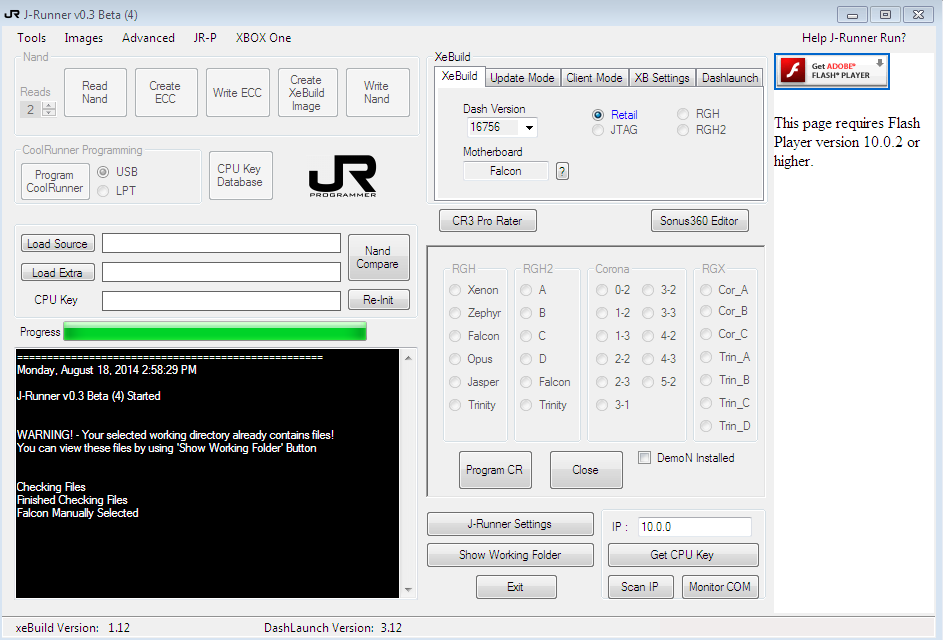The height and width of the screenshot is (640, 943).
Task: Open the JR-P menu
Action: [204, 38]
